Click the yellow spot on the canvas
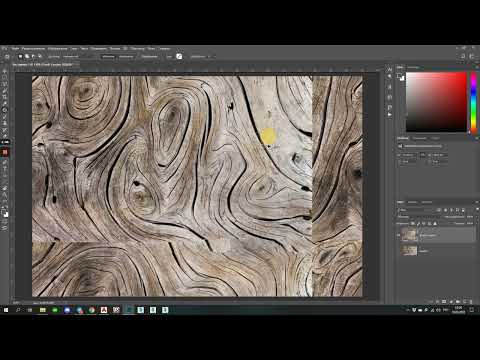Viewport: 480px width, 360px height. pyautogui.click(x=268, y=136)
